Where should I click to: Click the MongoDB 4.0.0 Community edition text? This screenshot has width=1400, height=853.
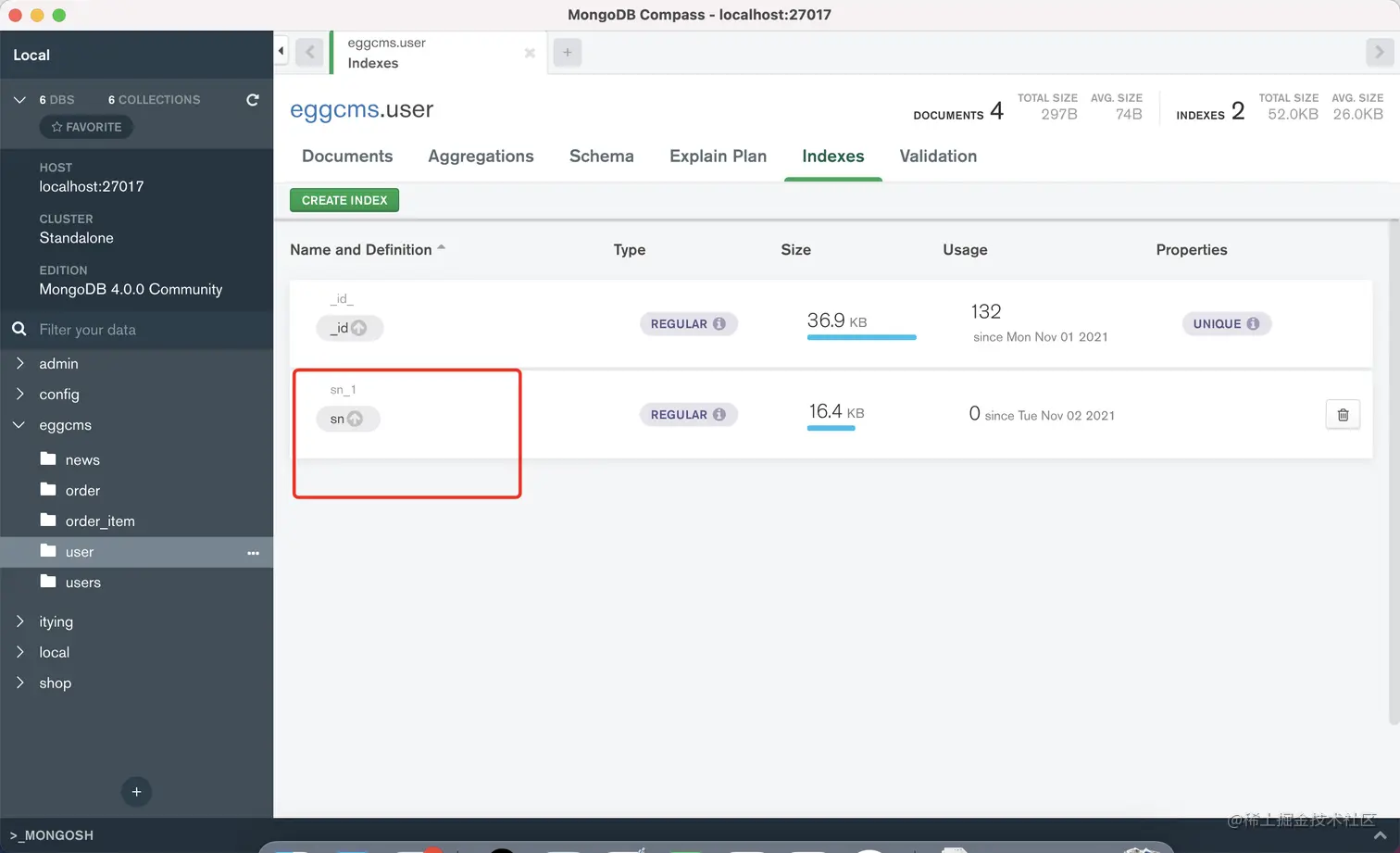(131, 289)
